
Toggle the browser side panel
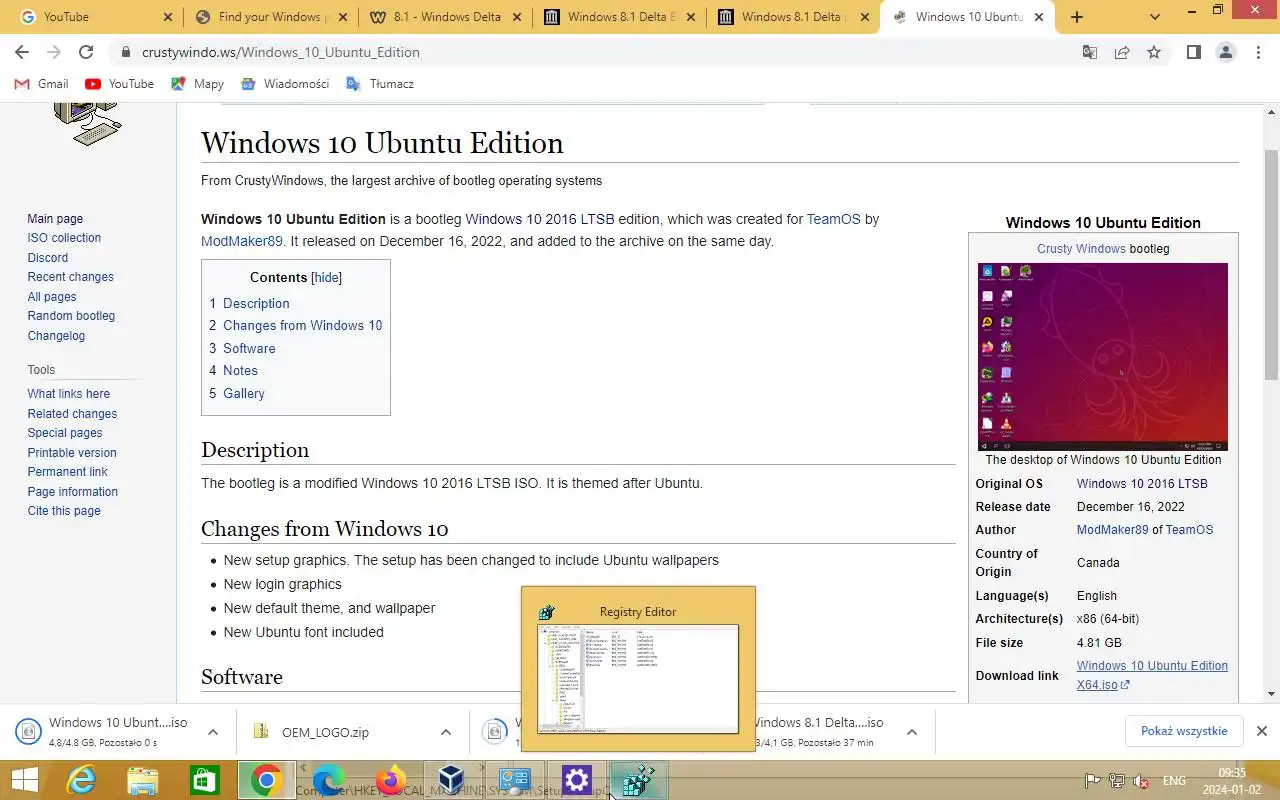tap(1193, 52)
